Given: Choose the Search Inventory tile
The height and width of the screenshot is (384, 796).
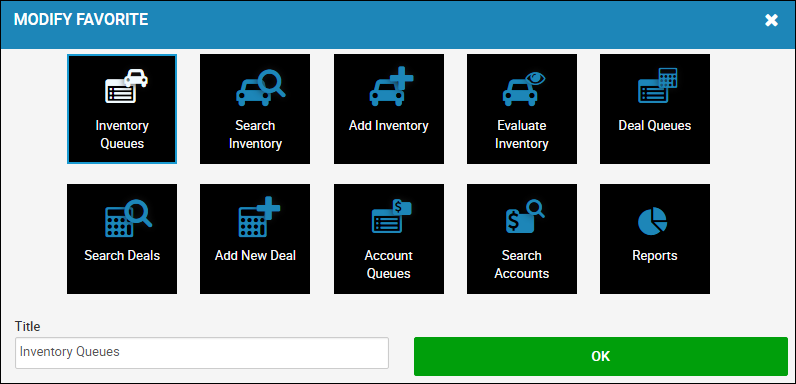Looking at the screenshot, I should pyautogui.click(x=255, y=109).
